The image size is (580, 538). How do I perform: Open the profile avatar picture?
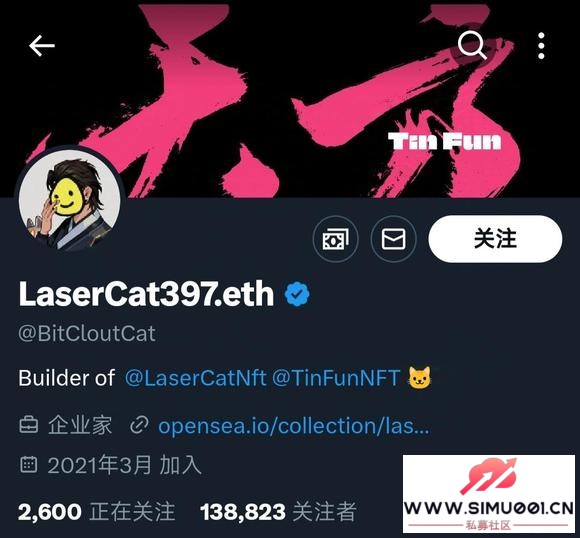(70, 200)
